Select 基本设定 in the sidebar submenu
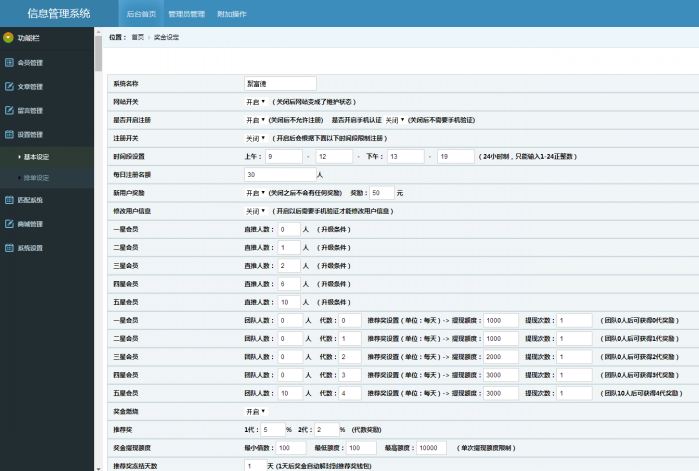Viewport: 699px width, 471px height. 36,157
